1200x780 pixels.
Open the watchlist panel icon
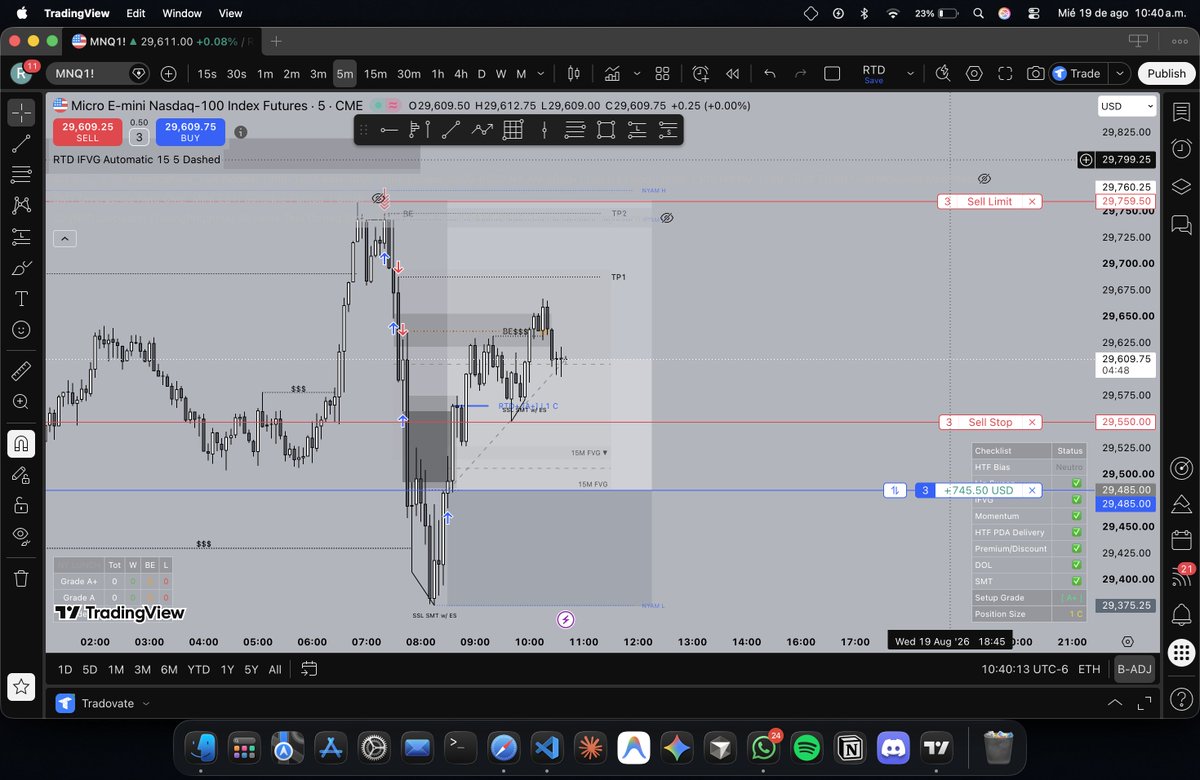point(1182,113)
